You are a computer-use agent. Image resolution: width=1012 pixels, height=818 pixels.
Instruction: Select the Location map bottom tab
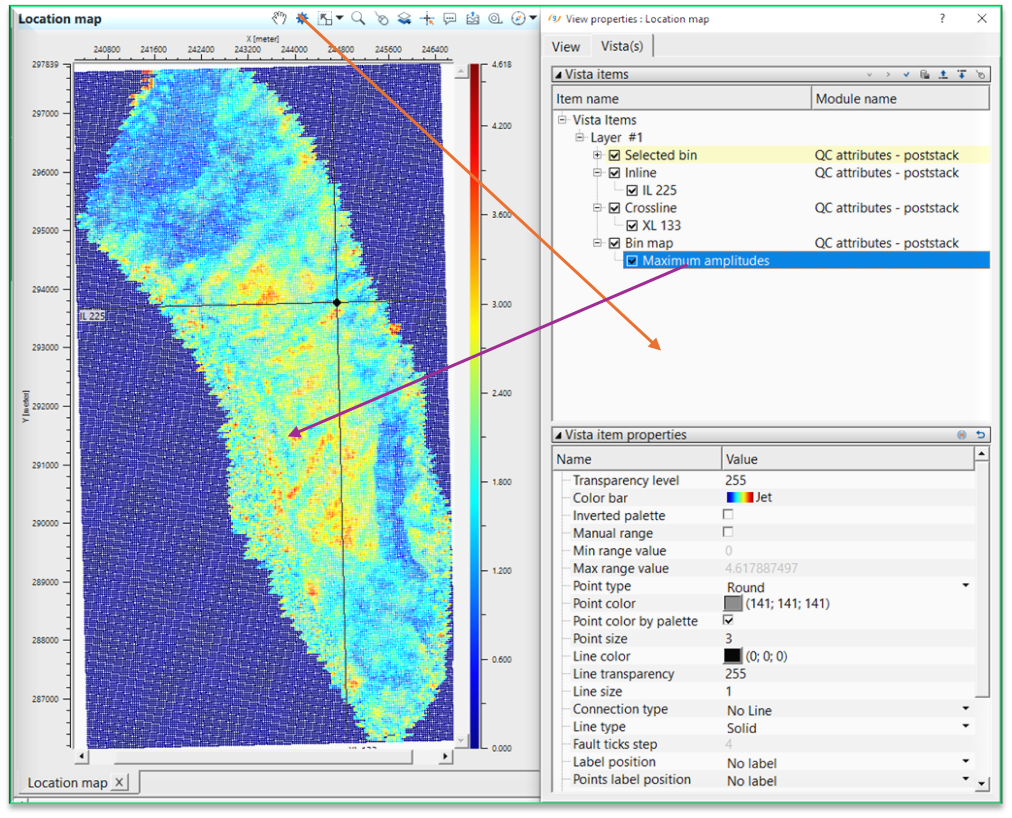pos(67,782)
